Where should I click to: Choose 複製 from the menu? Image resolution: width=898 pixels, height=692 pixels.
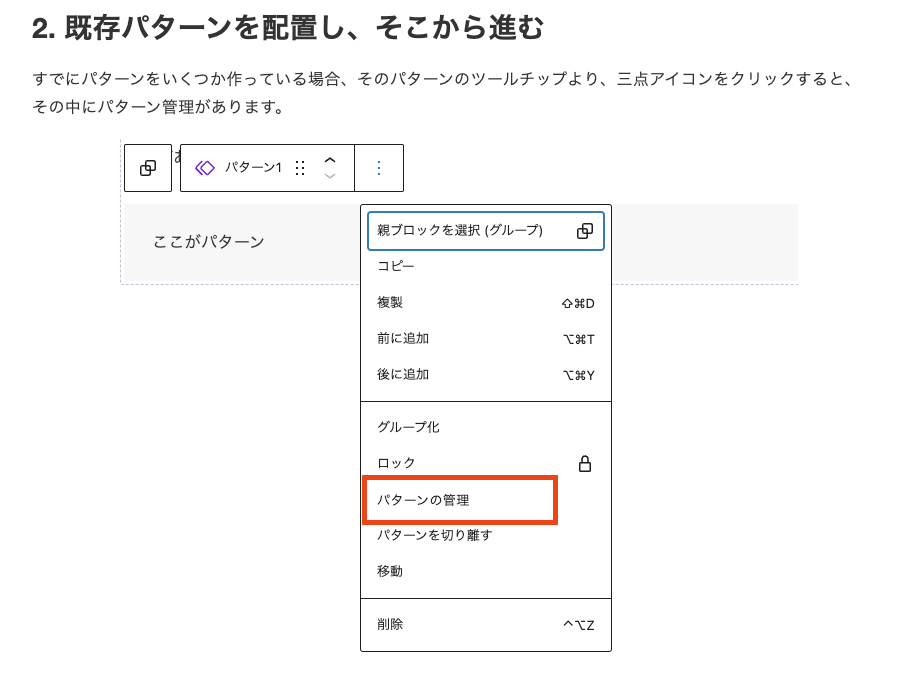[x=486, y=302]
